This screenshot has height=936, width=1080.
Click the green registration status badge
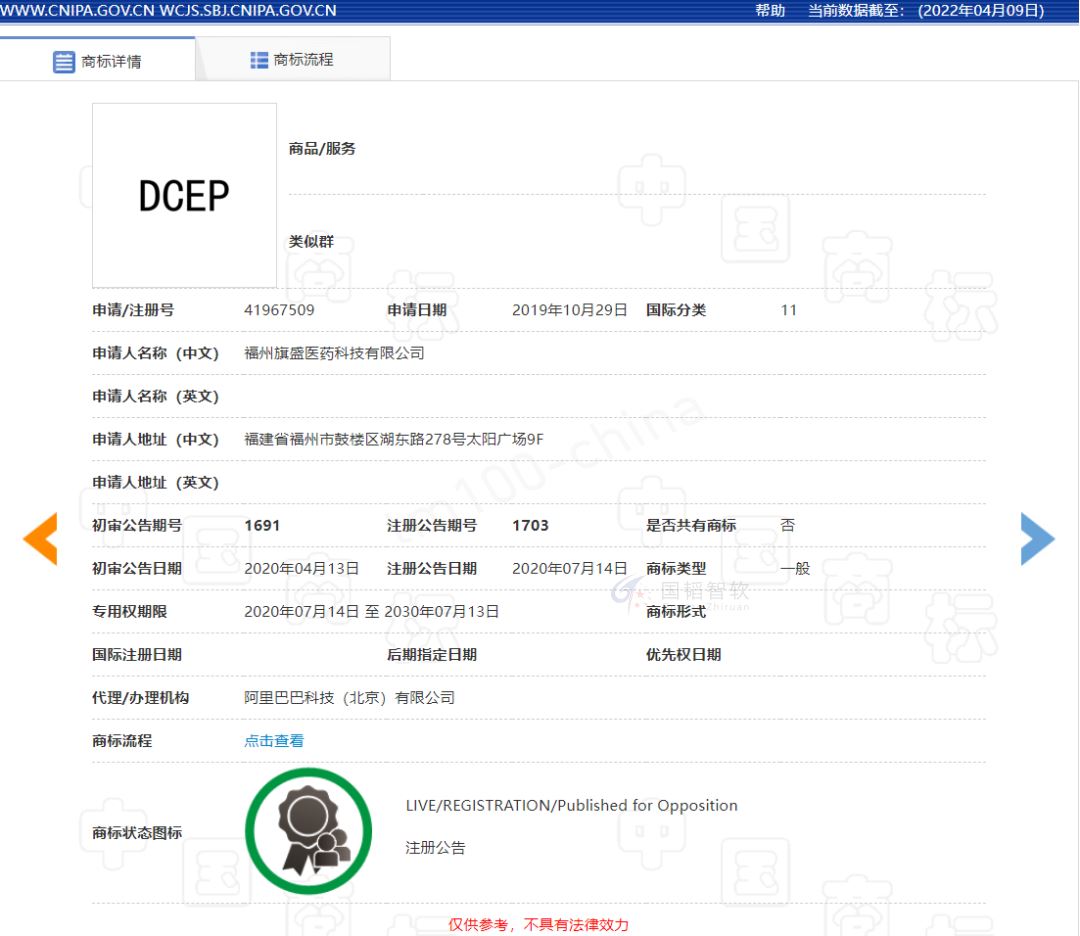308,831
